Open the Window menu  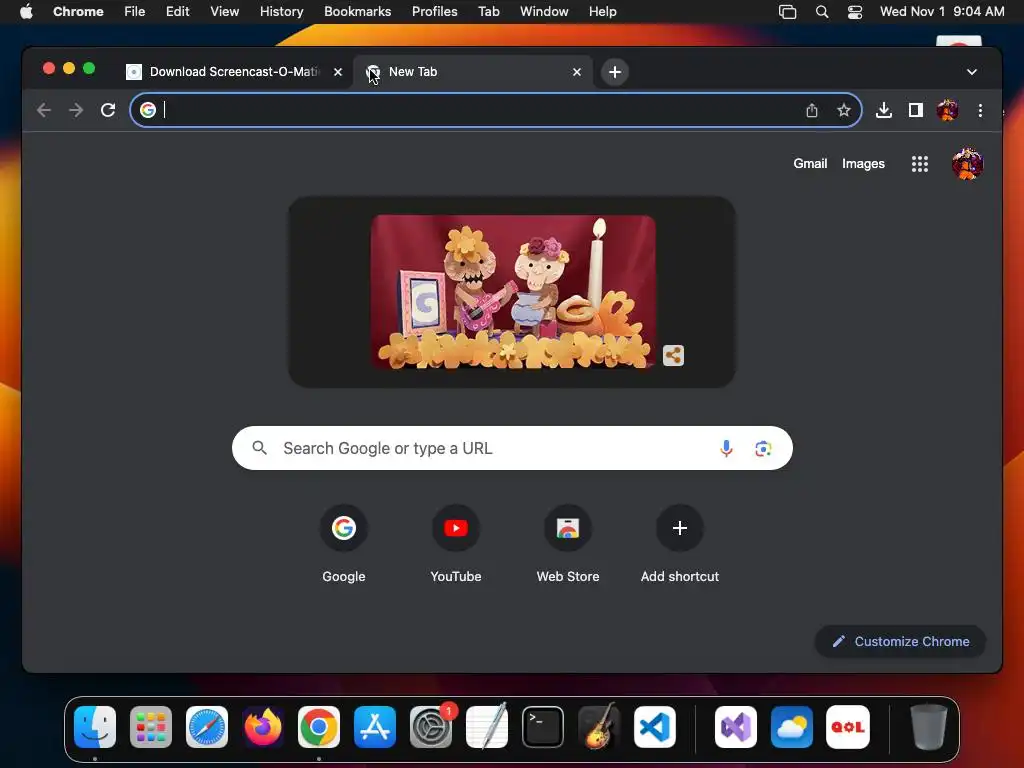pos(544,12)
